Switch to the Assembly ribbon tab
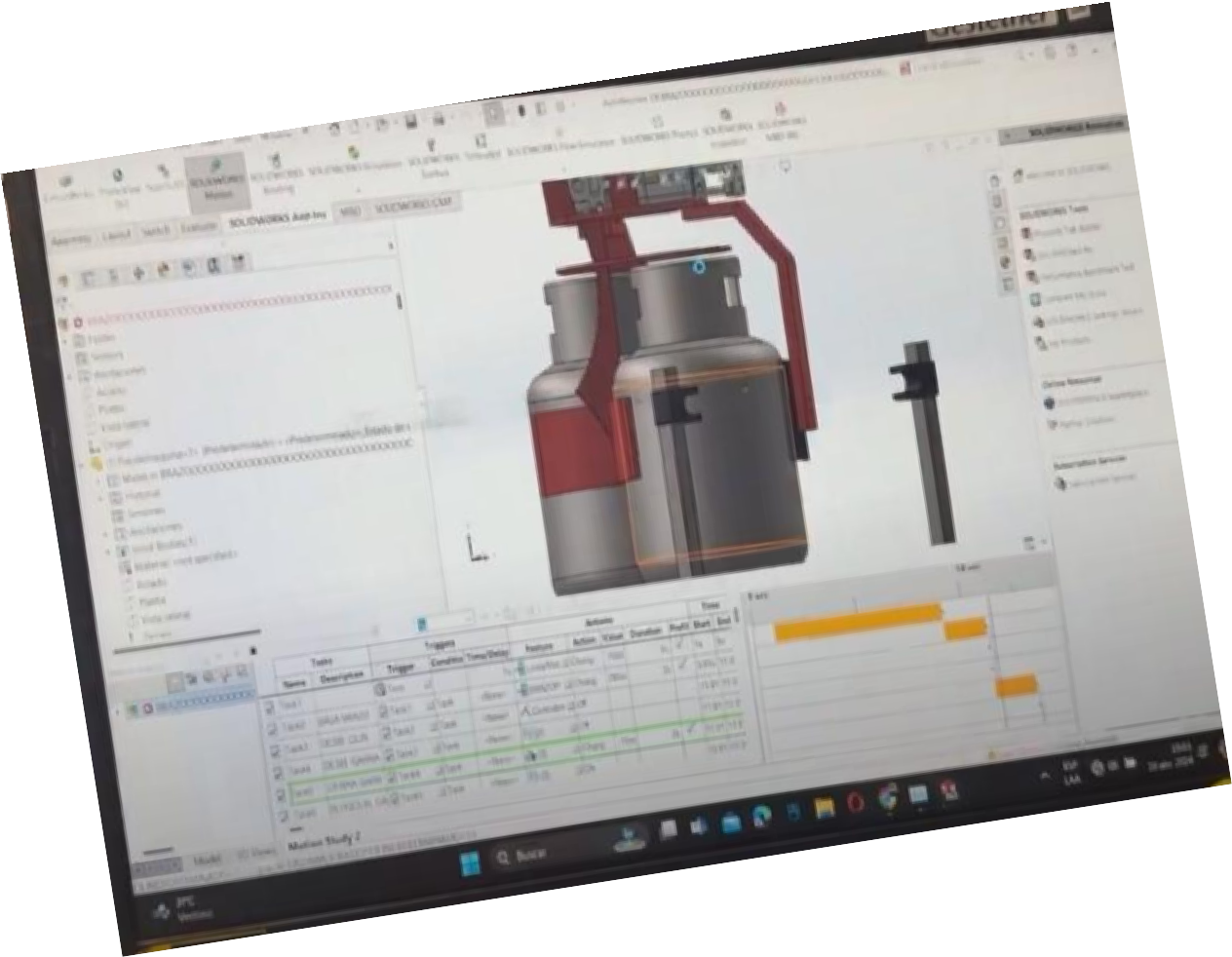 (71, 240)
